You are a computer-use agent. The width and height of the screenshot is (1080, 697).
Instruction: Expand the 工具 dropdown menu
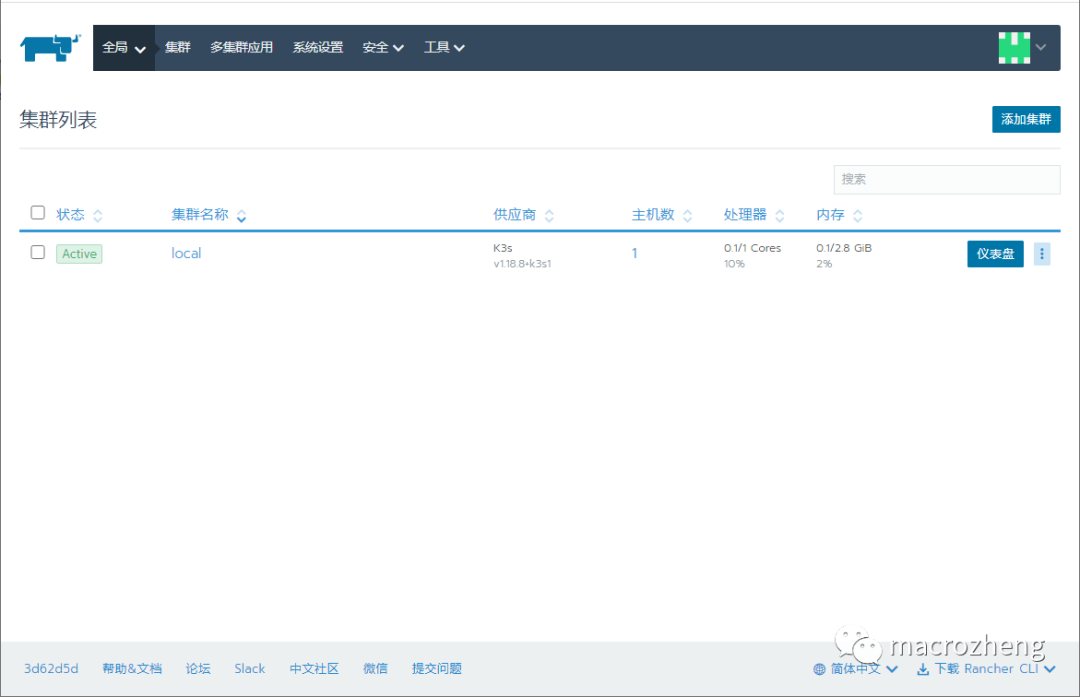[x=444, y=47]
